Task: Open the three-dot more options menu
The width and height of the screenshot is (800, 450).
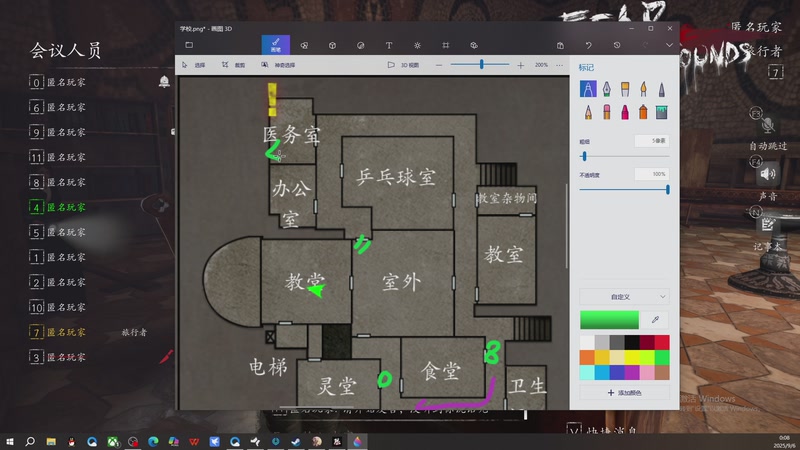Action: pos(560,65)
